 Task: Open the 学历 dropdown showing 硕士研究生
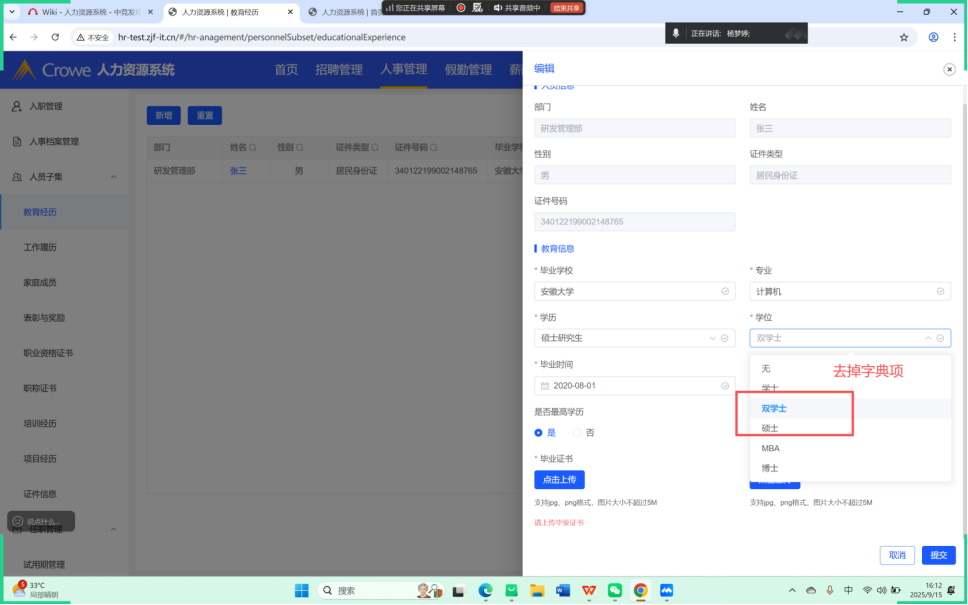pos(635,338)
